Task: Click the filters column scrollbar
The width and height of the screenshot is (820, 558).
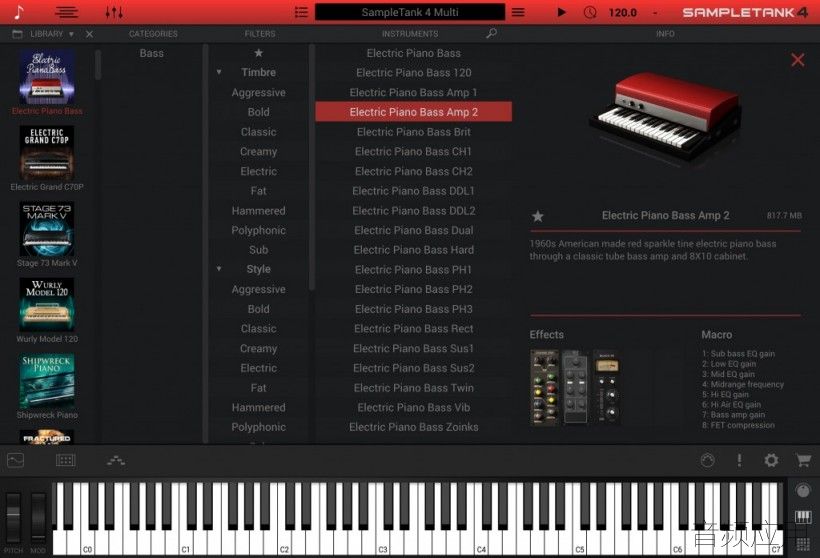Action: coord(312,167)
